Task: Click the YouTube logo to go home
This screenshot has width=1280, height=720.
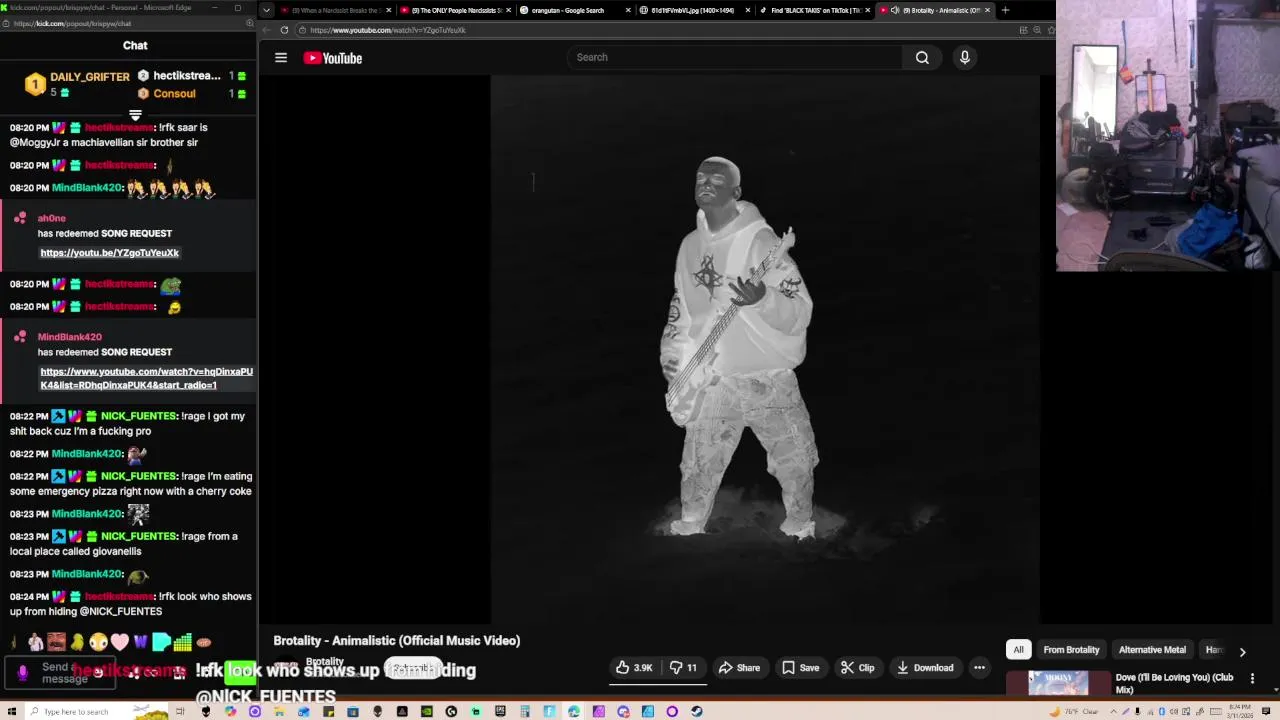Action: pyautogui.click(x=333, y=58)
